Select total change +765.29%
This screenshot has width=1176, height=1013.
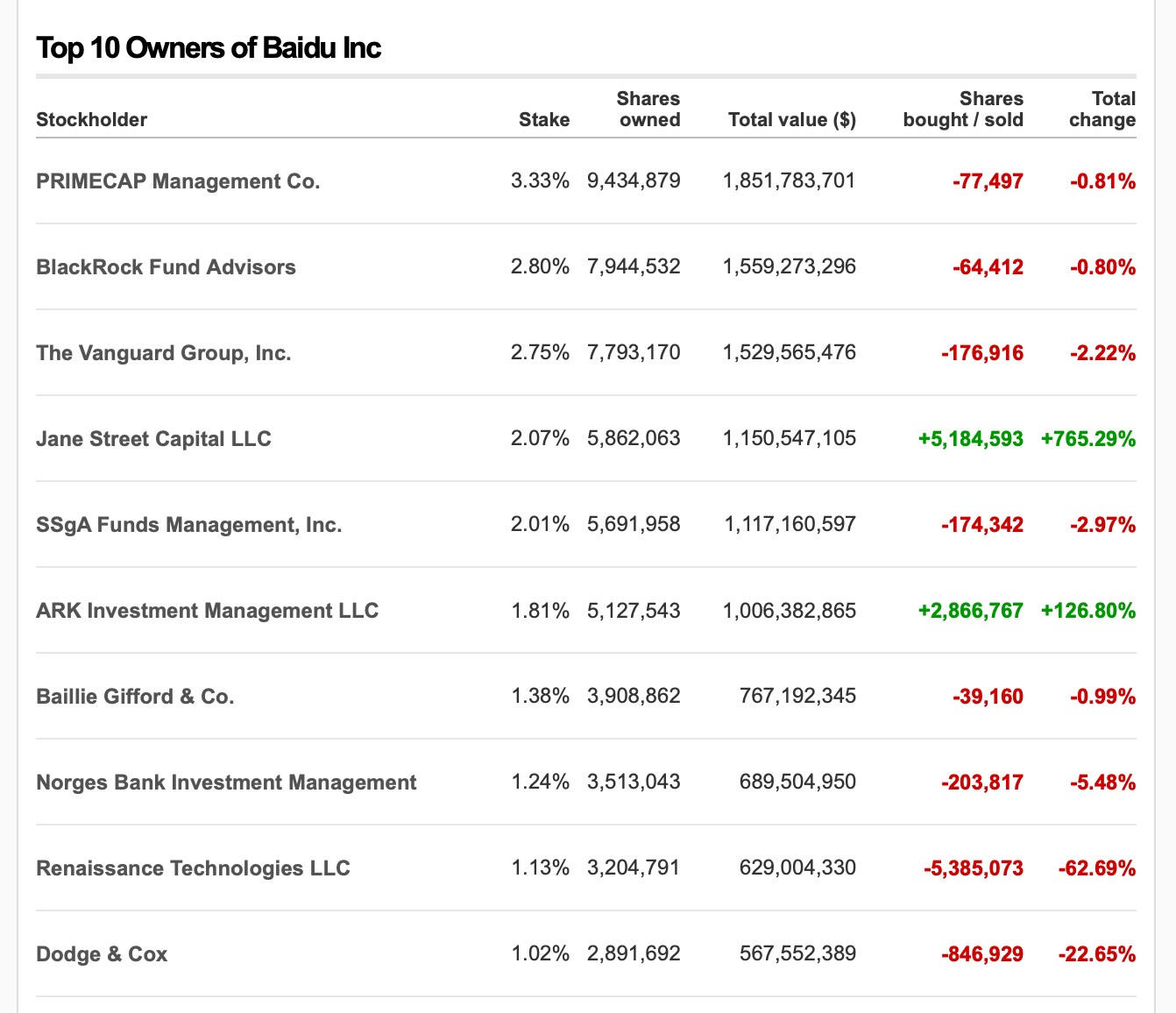1088,439
